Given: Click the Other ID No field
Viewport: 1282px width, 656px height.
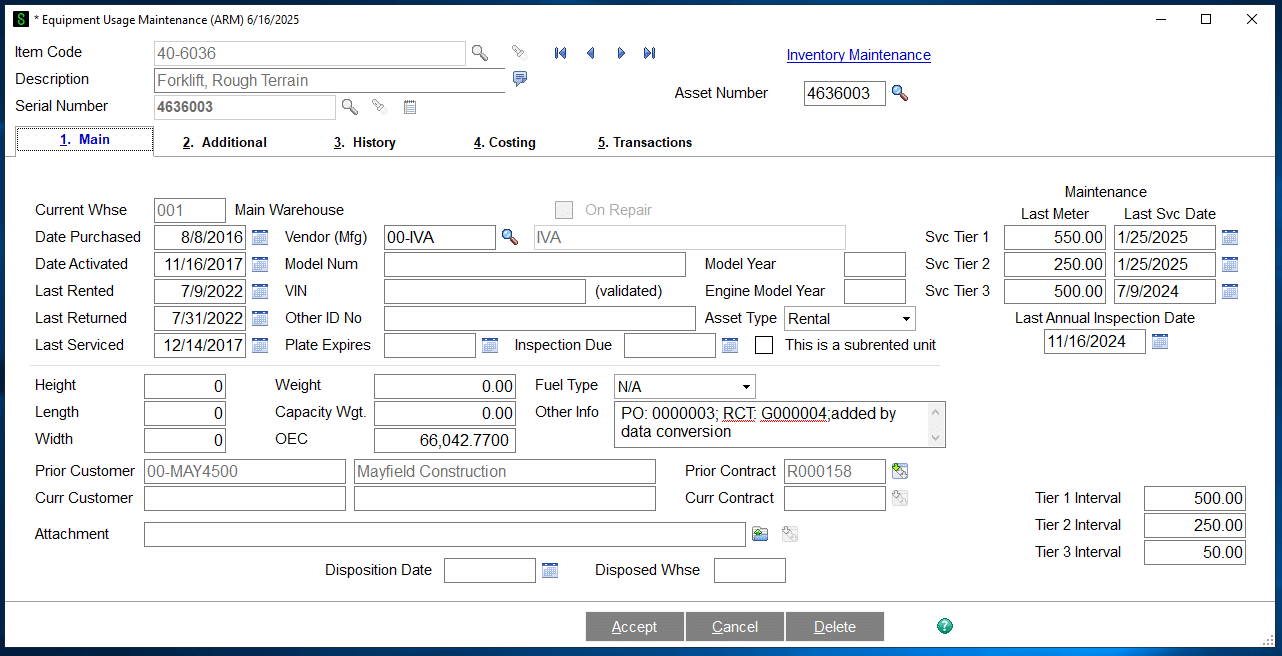Looking at the screenshot, I should click(x=540, y=318).
